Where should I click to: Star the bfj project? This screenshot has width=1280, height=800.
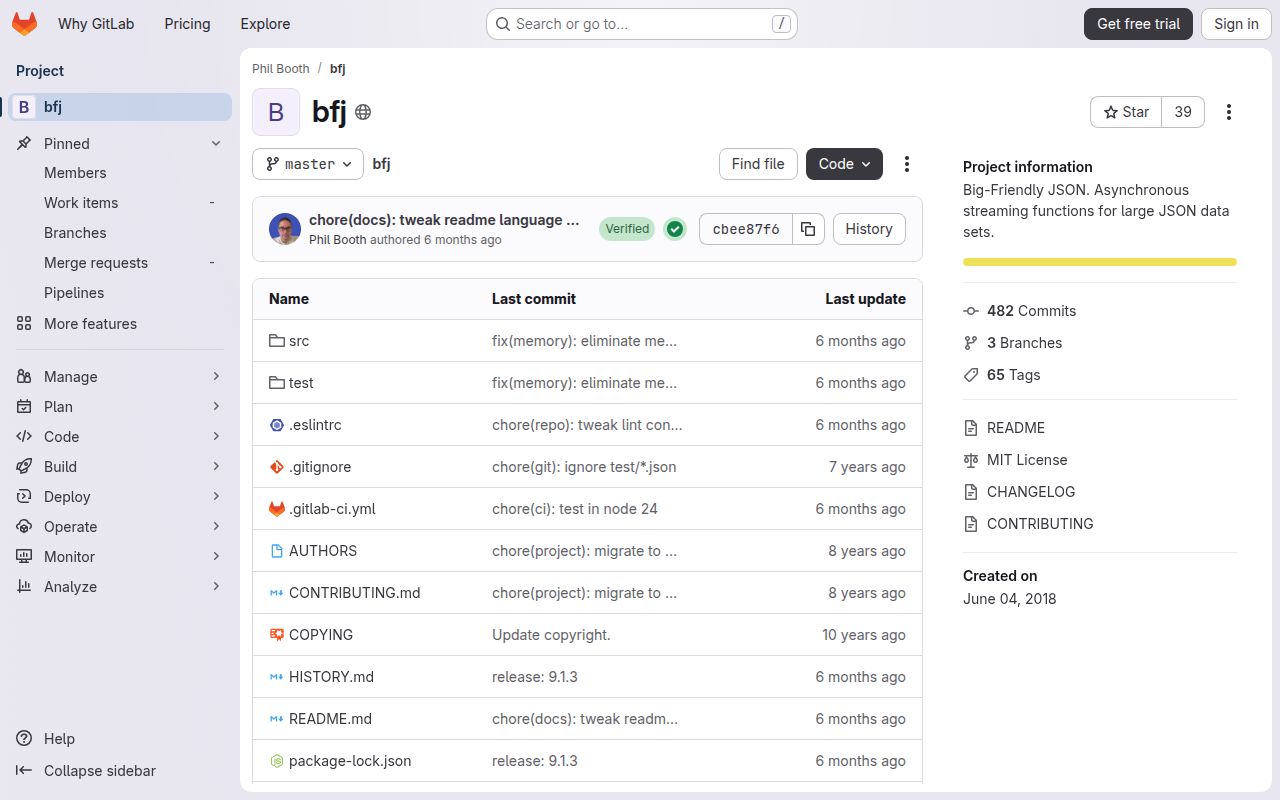[1126, 112]
